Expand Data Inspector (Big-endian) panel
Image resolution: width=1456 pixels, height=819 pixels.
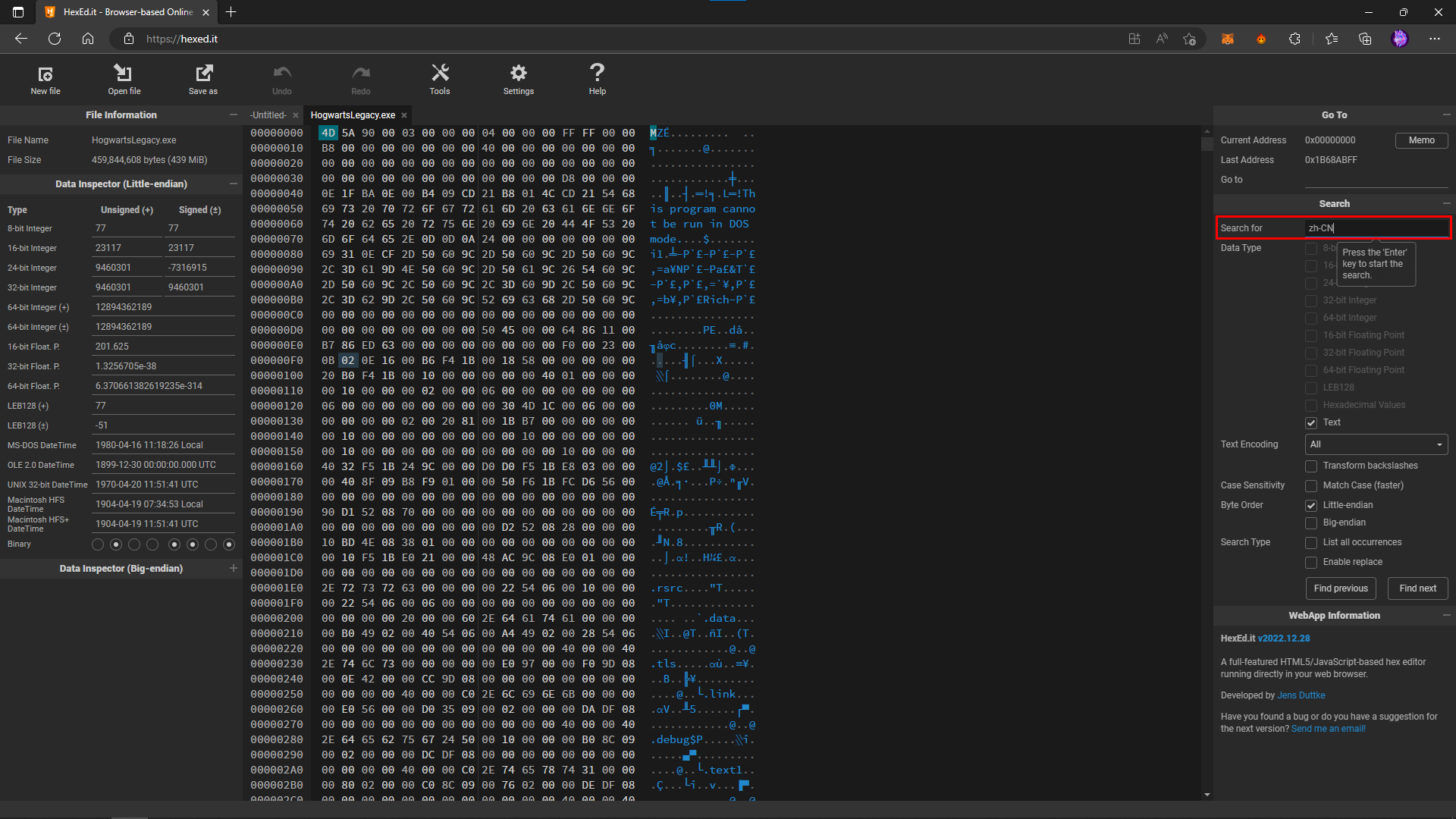[233, 568]
